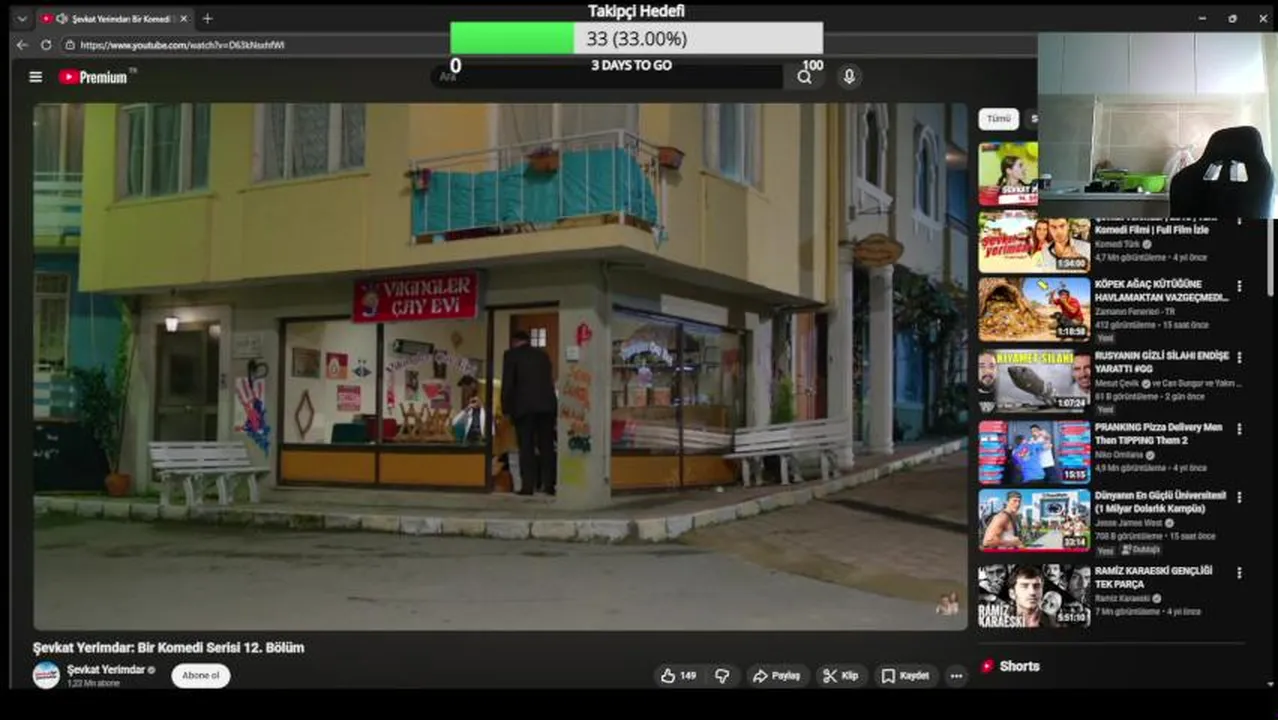Open options menu for RUSYANIN GİZLİ SİLAHI video
This screenshot has width=1278, height=720.
[x=1239, y=357]
